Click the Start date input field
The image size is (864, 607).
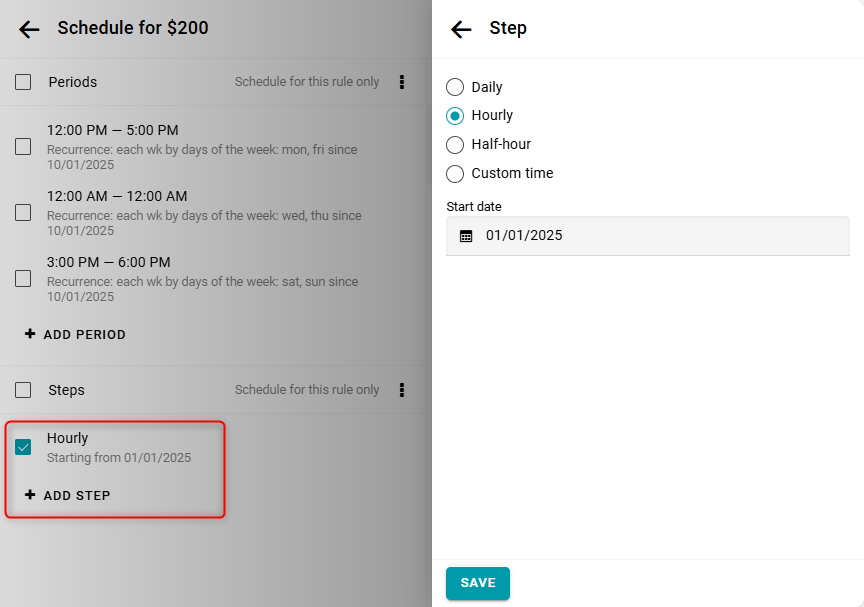(x=660, y=236)
